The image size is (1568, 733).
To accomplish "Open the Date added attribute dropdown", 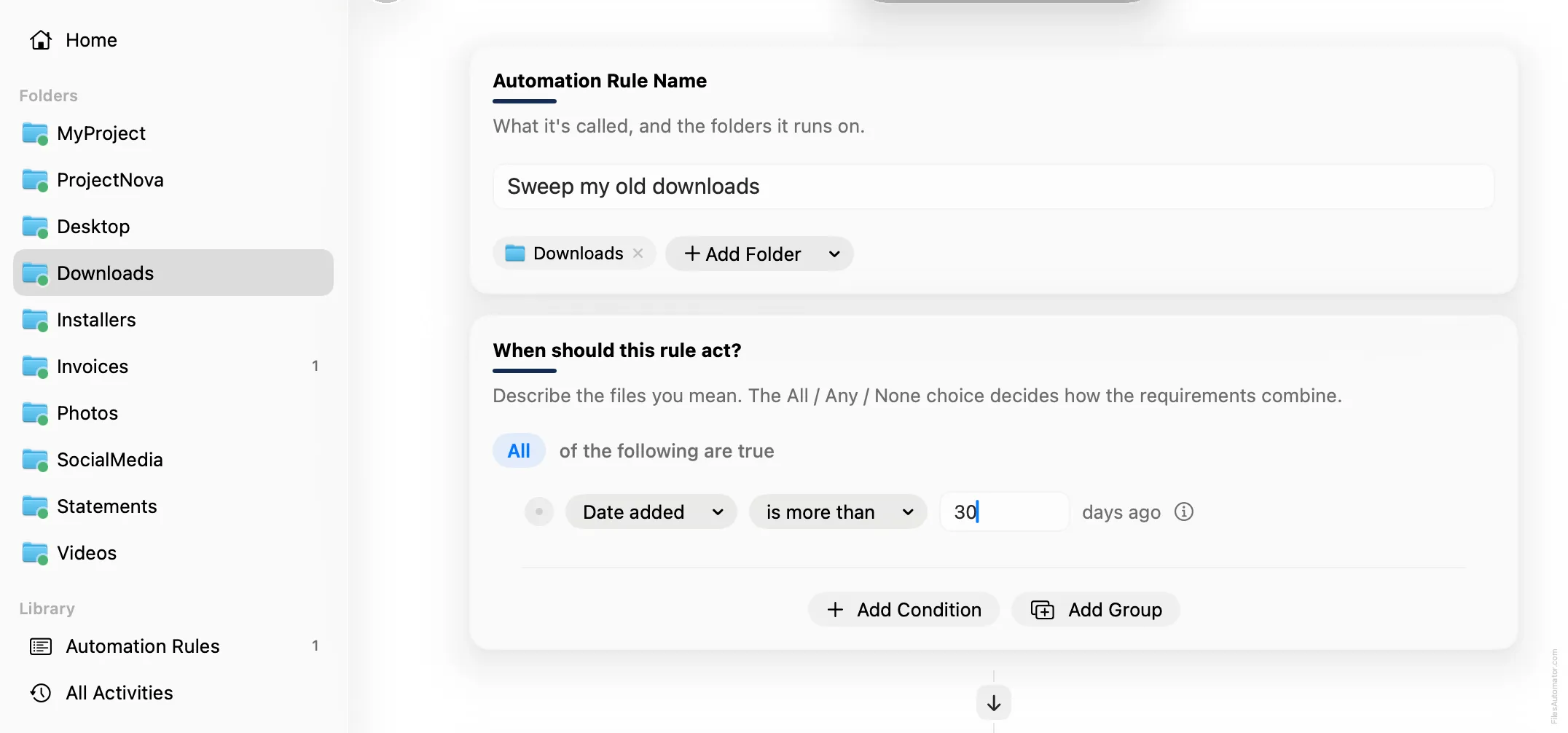I will point(651,511).
